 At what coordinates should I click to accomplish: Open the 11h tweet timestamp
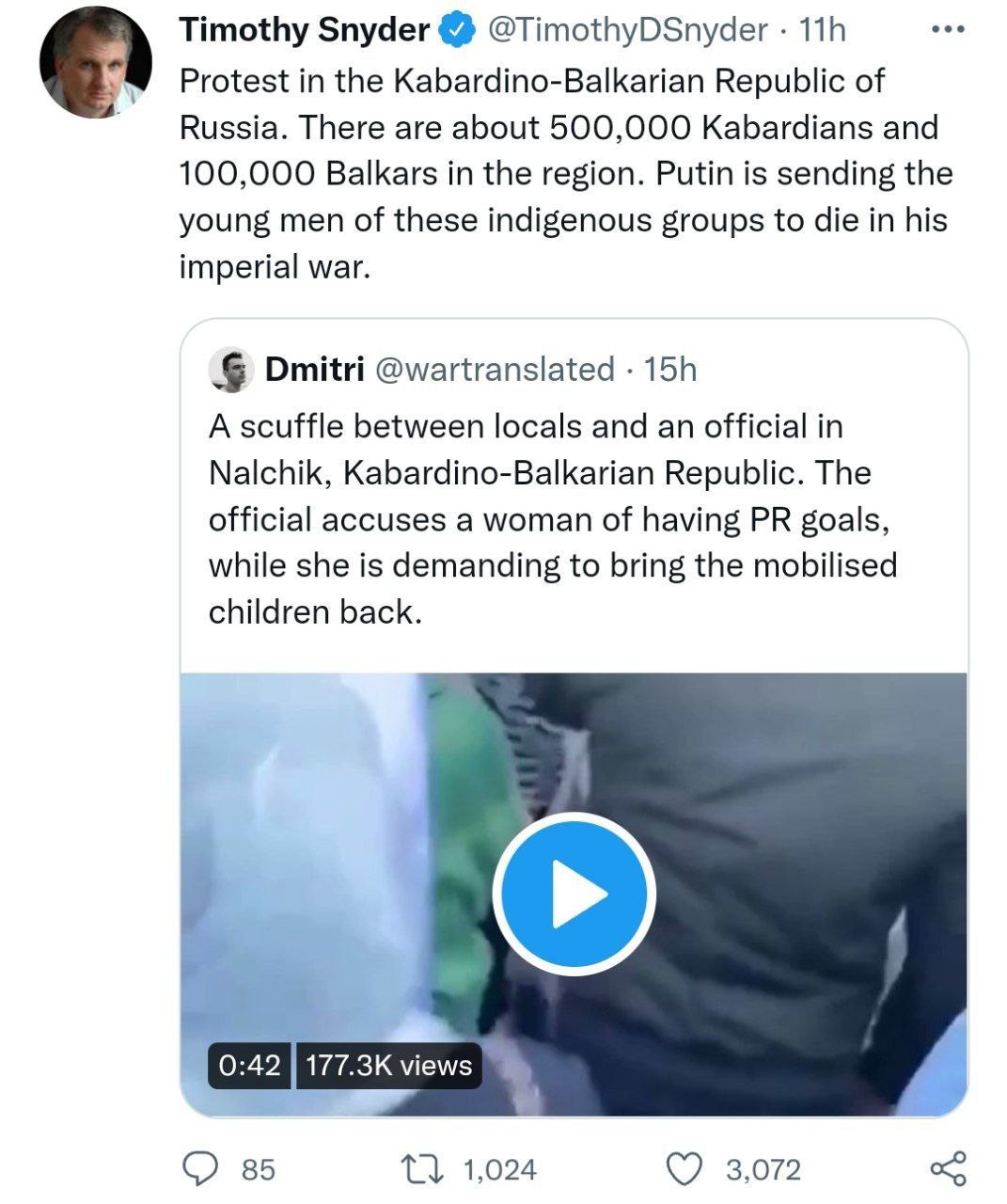(x=822, y=31)
